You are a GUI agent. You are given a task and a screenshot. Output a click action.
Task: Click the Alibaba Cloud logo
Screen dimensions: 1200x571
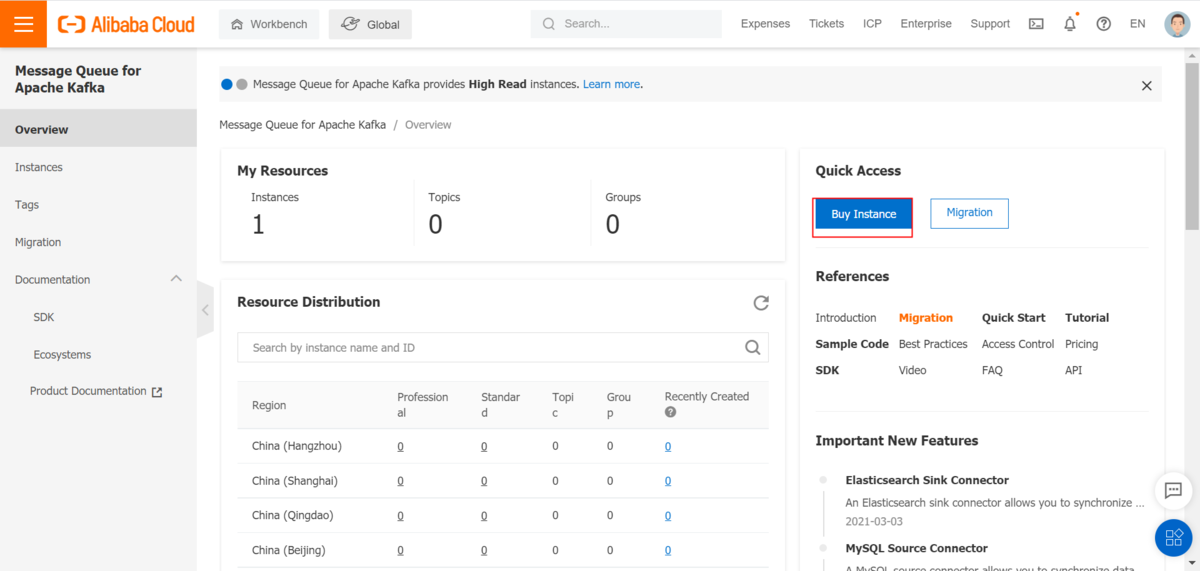pos(126,24)
